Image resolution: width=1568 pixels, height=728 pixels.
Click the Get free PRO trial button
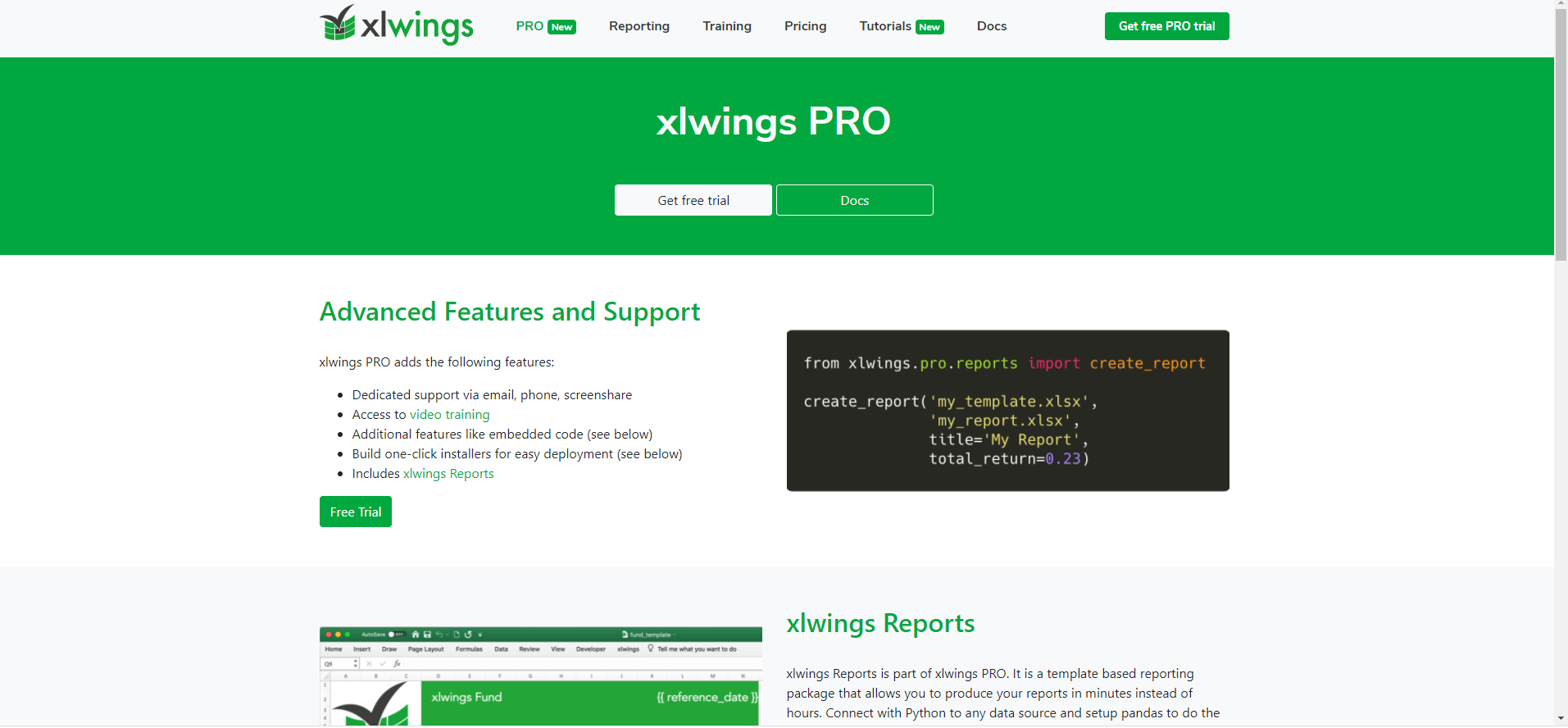coord(1166,26)
